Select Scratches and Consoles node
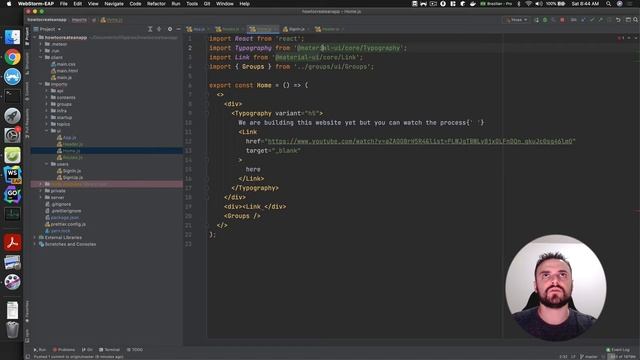 pos(67,244)
